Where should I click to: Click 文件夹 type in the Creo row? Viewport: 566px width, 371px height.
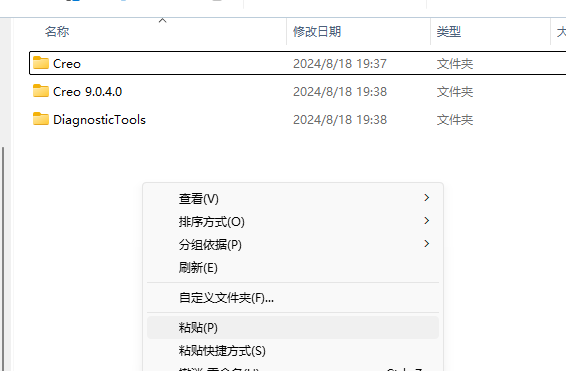tap(455, 64)
